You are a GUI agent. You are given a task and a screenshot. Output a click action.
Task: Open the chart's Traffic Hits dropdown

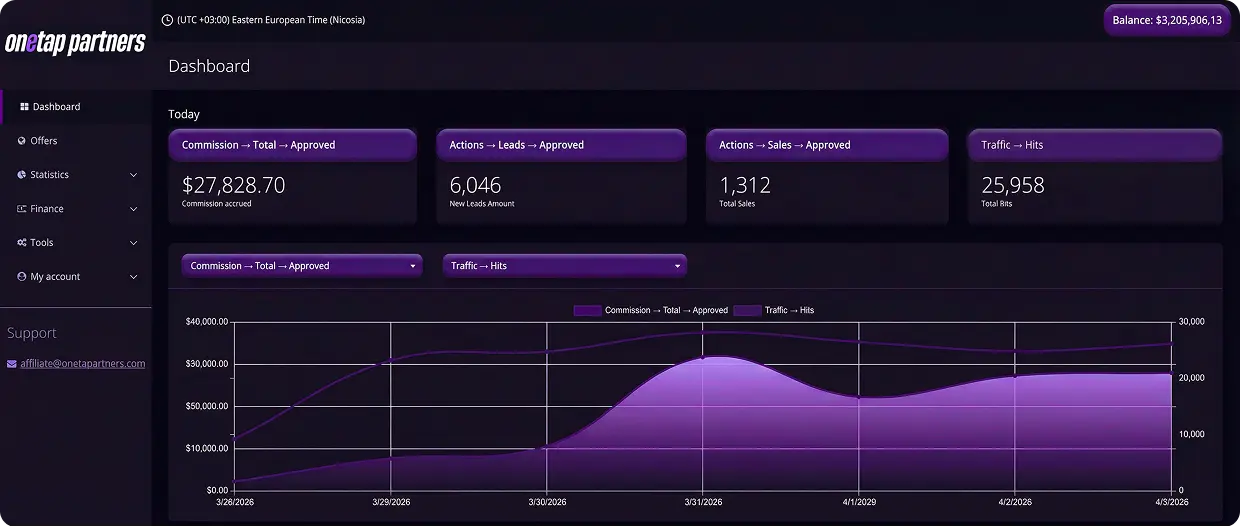pyautogui.click(x=565, y=266)
